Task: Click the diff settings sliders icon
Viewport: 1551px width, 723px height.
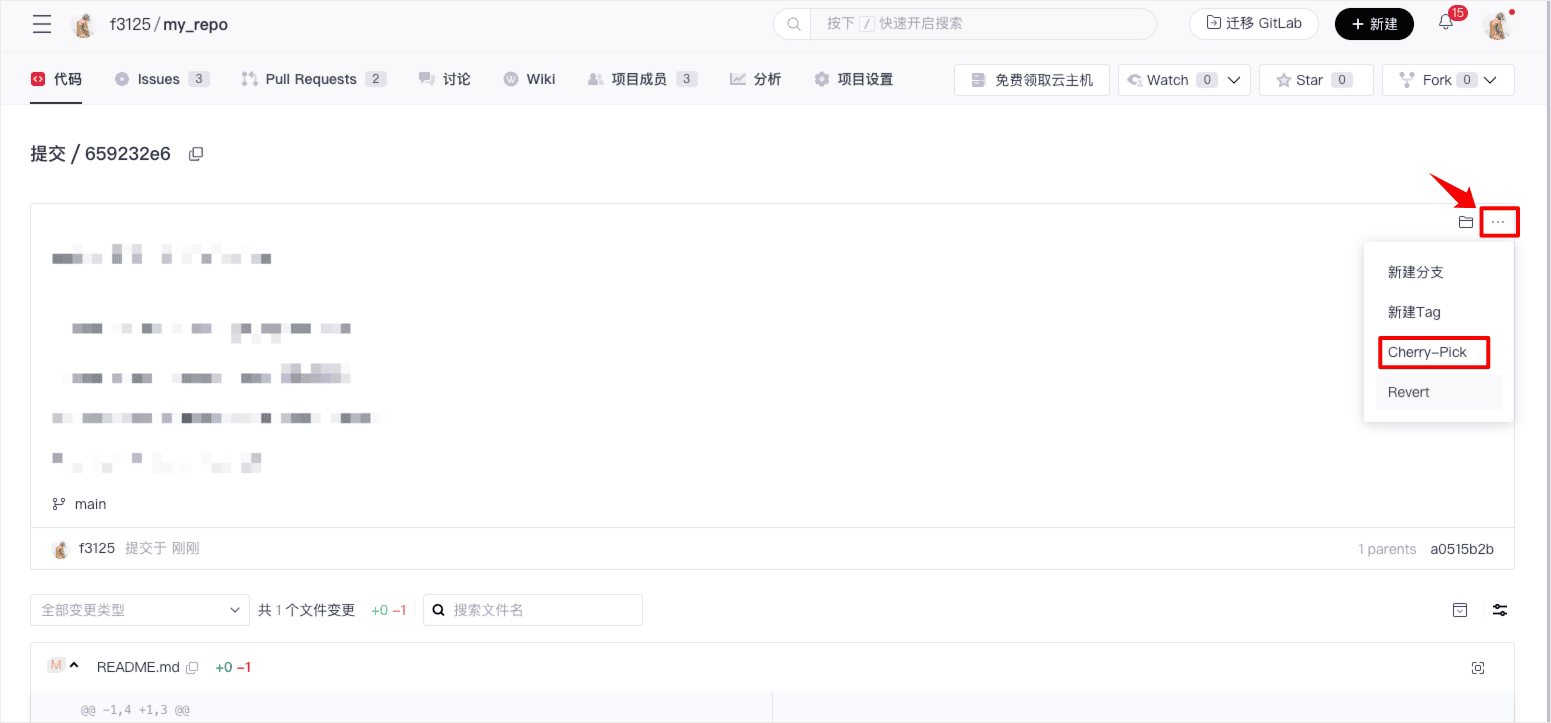Action: point(1499,610)
